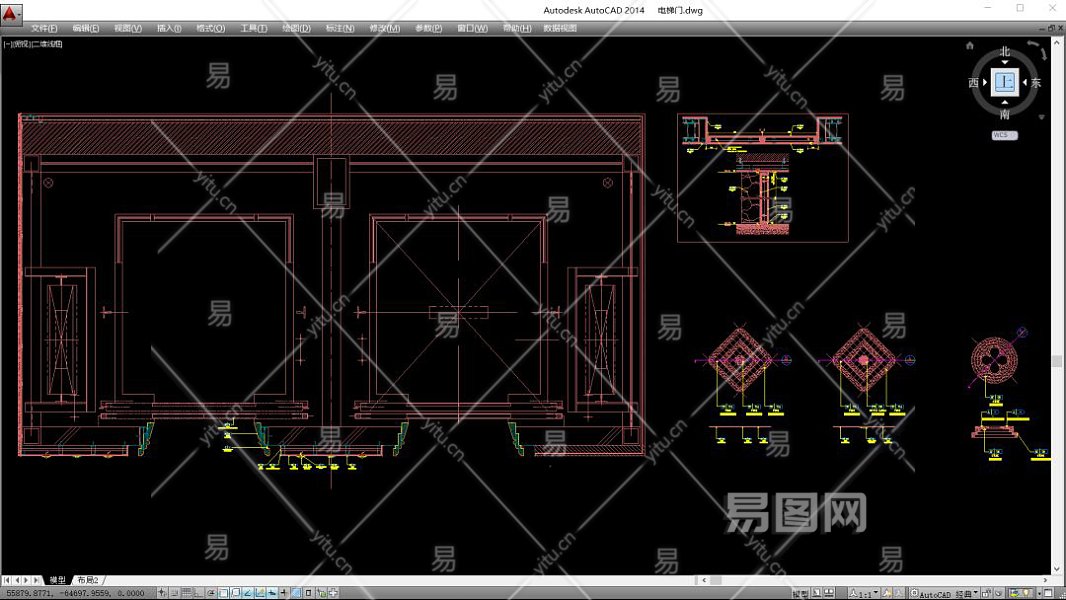Image resolution: width=1066 pixels, height=600 pixels.
Task: Toggle Object Snap in the status bar
Action: coord(223,593)
